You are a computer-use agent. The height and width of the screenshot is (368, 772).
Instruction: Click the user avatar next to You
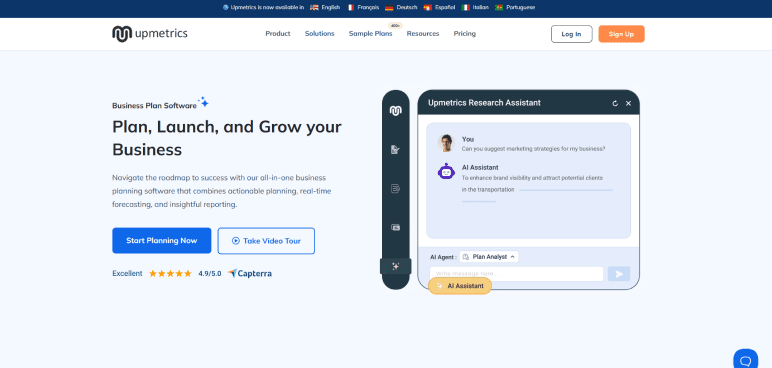point(446,143)
